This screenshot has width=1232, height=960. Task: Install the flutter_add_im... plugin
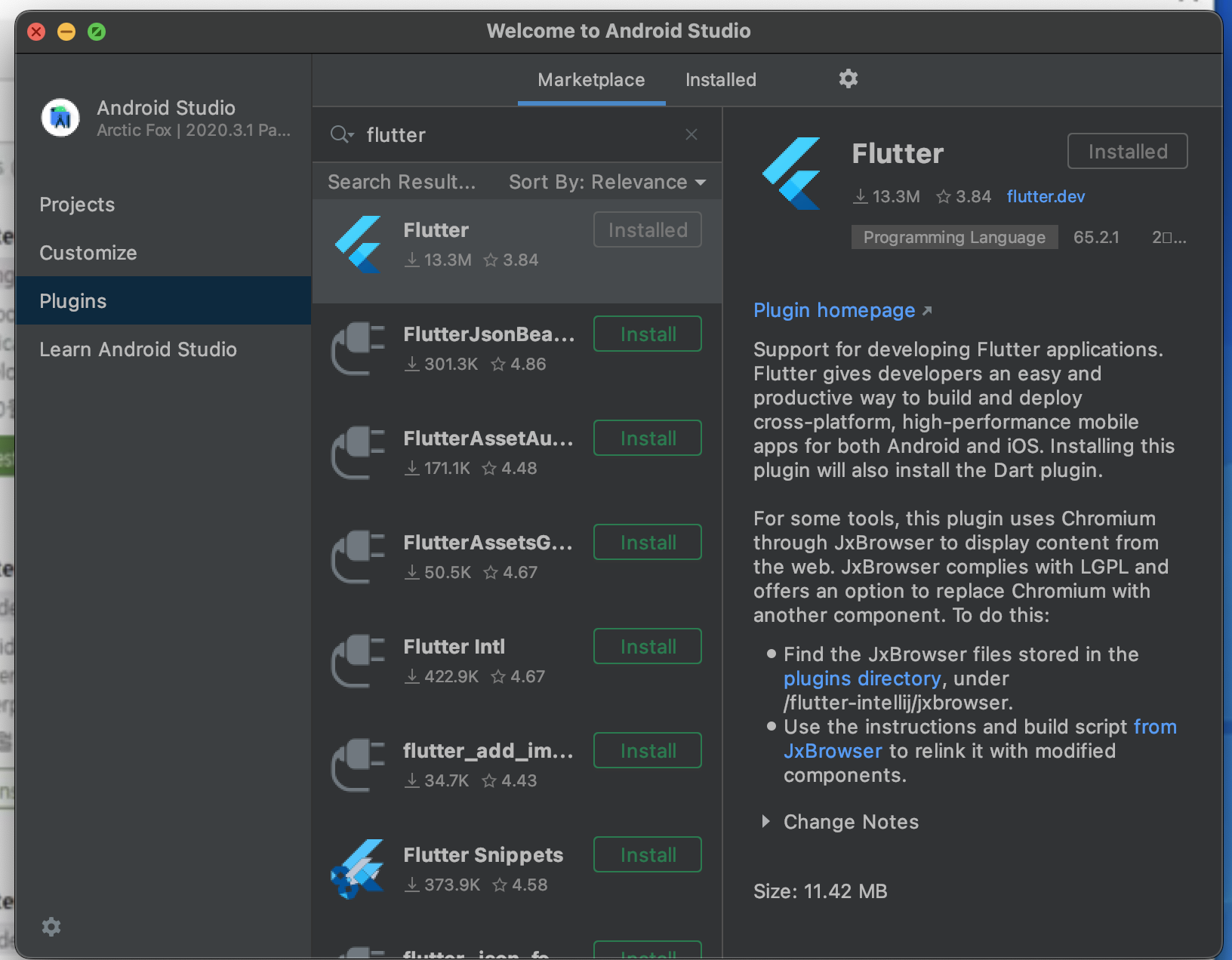coord(648,750)
